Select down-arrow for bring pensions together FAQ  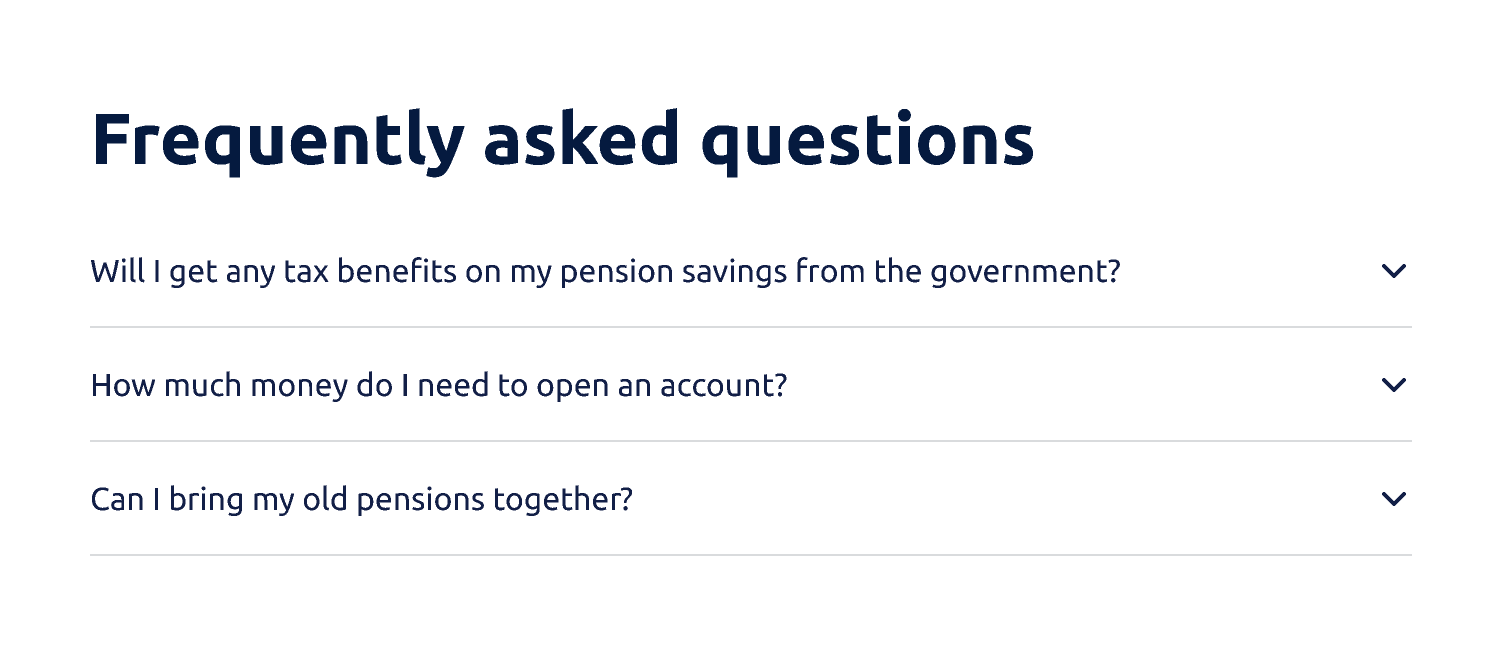click(1393, 498)
